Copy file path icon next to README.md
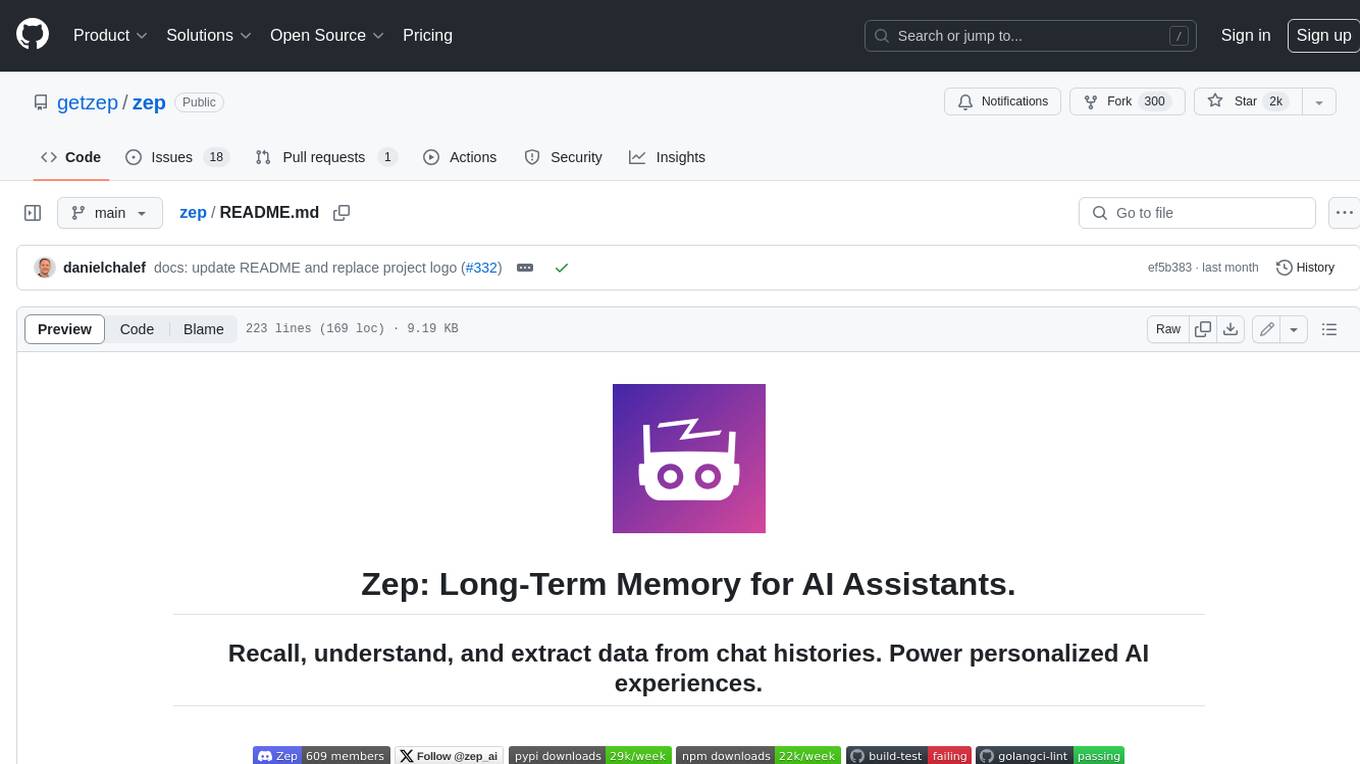The height and width of the screenshot is (764, 1360). [341, 213]
